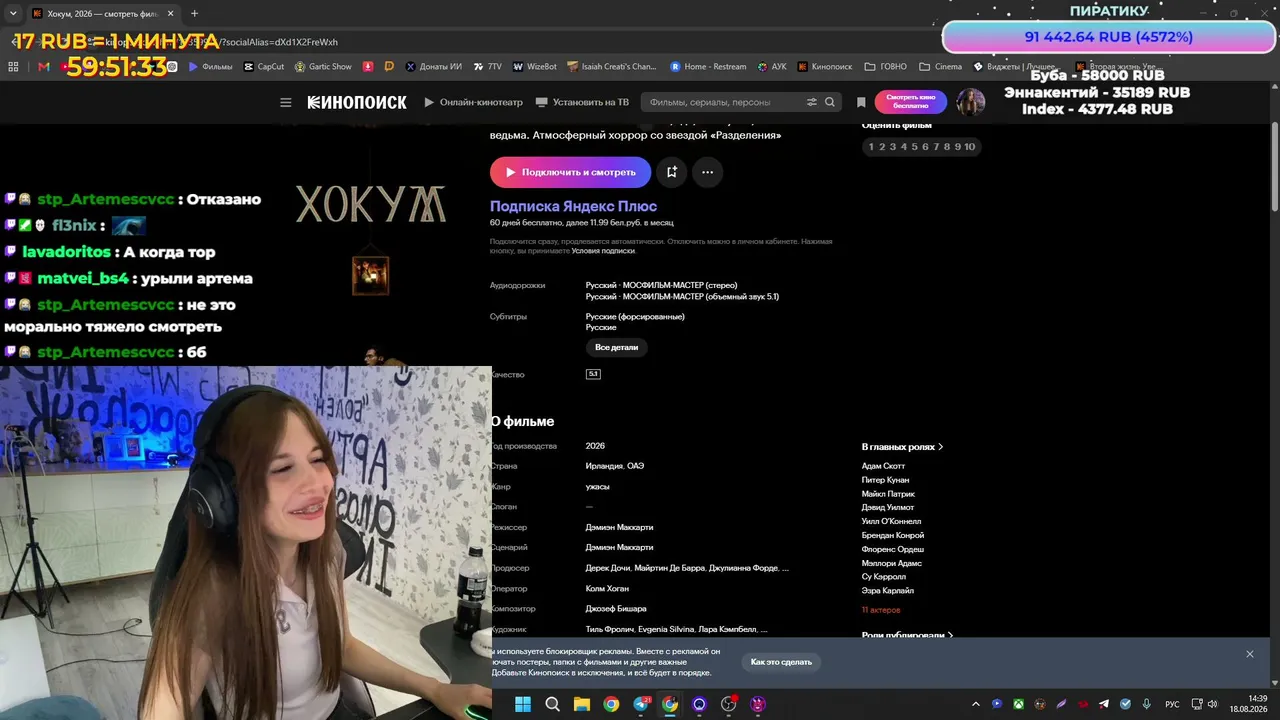The height and width of the screenshot is (720, 1280).
Task: Click the Кинопоиск logo
Action: tap(357, 102)
